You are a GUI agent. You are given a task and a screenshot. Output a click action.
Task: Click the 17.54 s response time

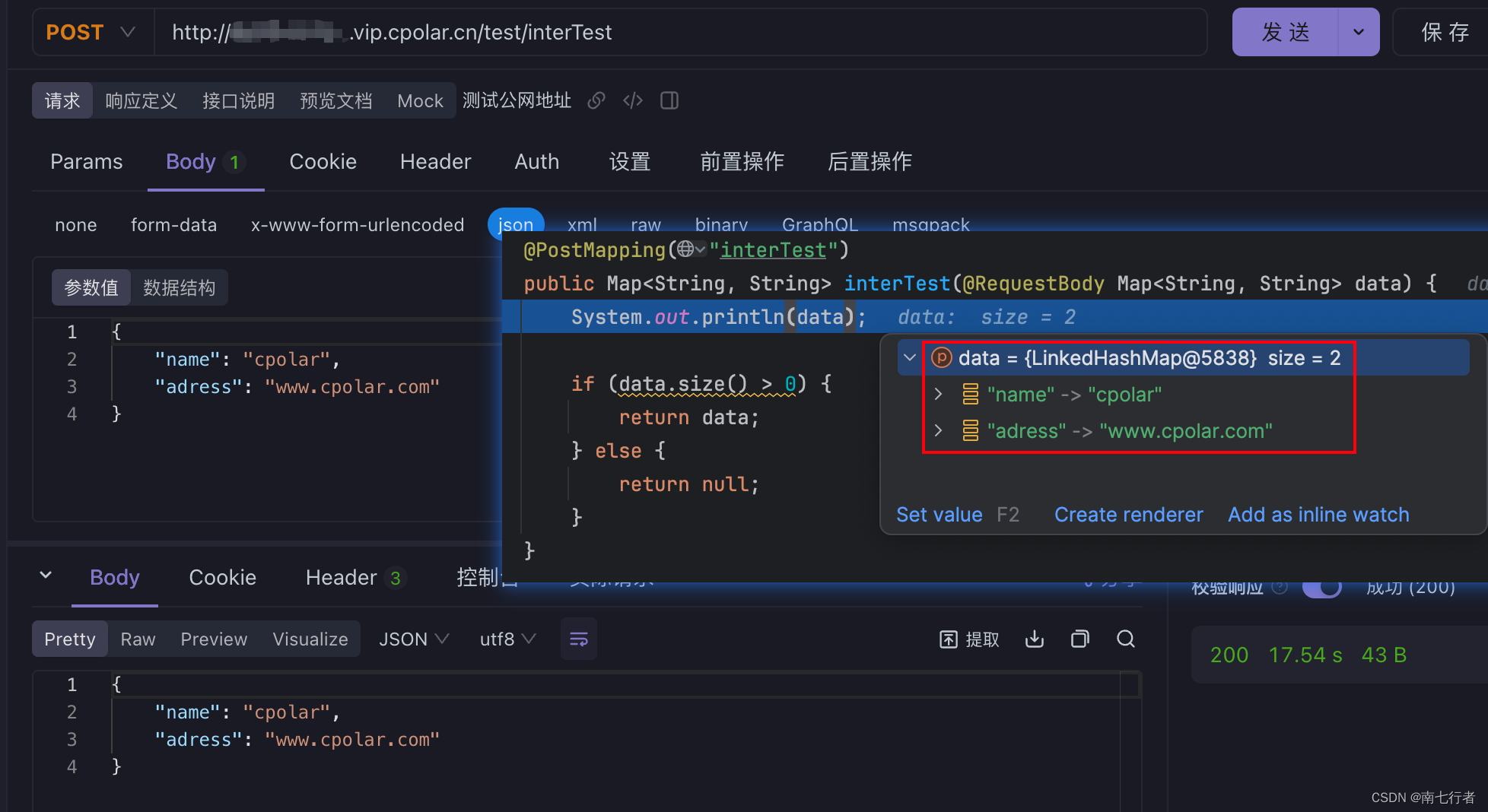tap(1305, 655)
